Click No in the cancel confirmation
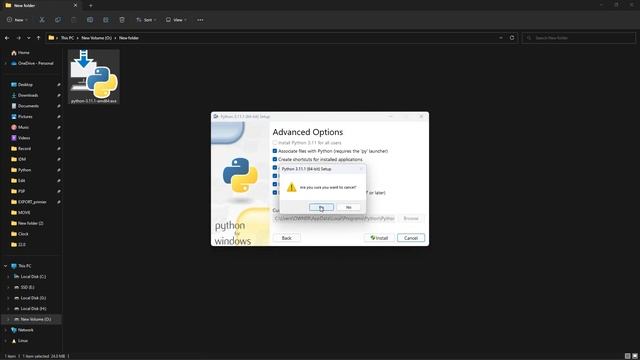 [x=349, y=207]
